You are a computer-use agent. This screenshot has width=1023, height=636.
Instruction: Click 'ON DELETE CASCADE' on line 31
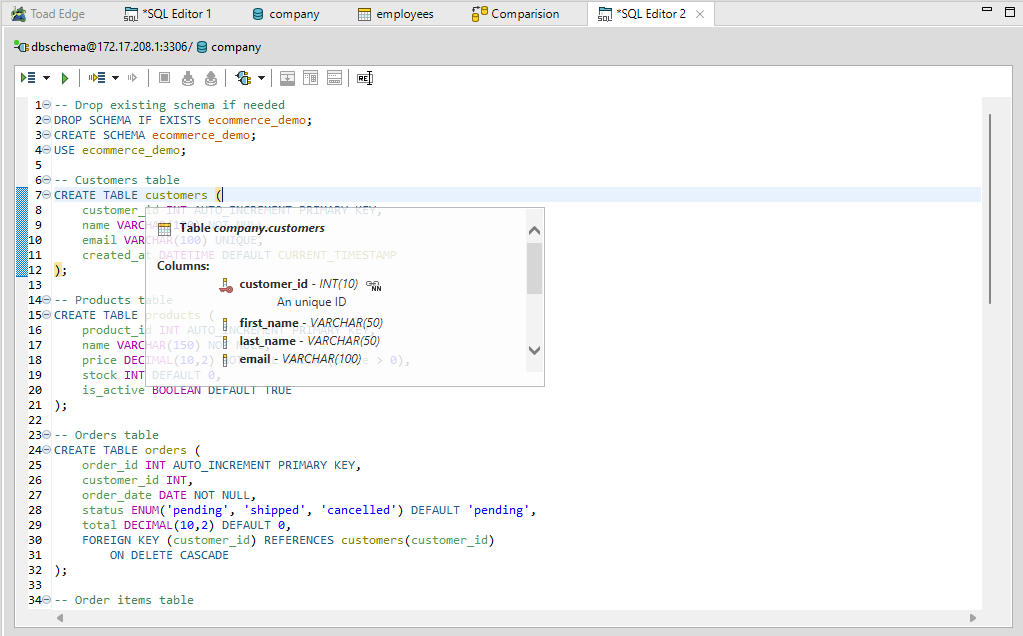coord(169,555)
